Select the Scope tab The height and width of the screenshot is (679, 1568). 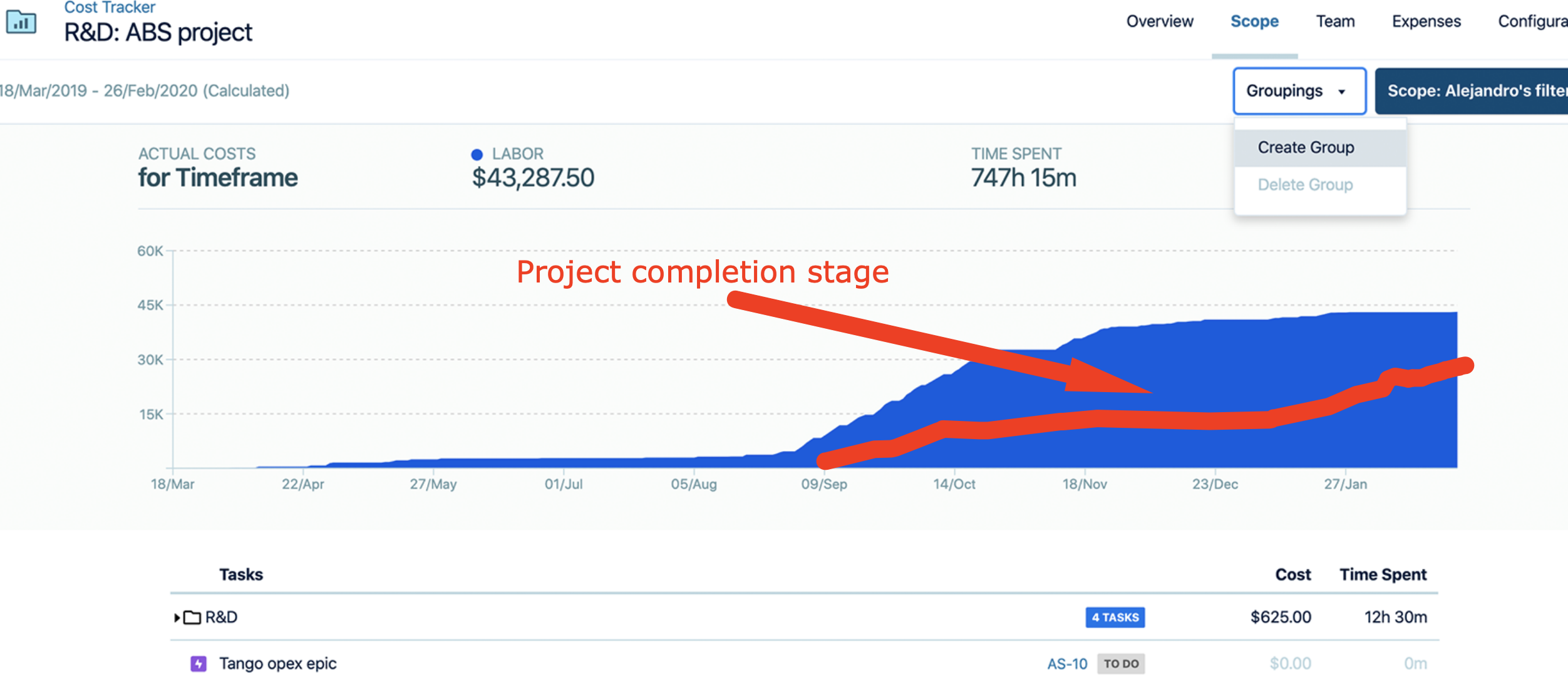1254,22
